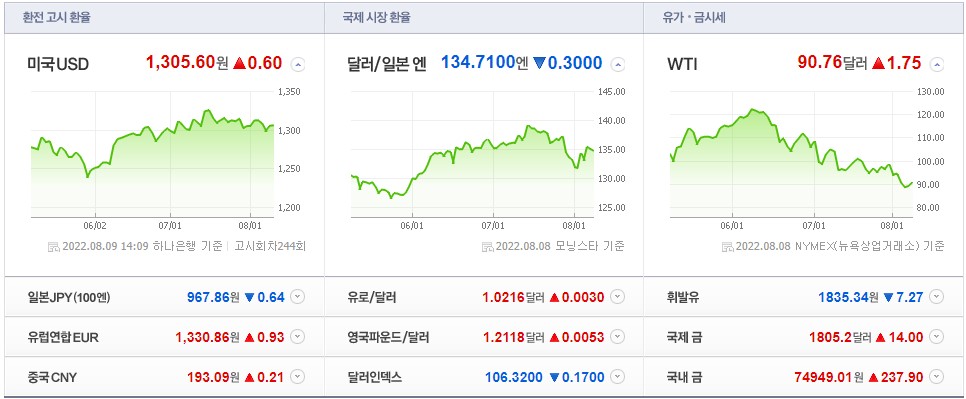Expand the 국제 금 row
The image size is (966, 399).
[x=937, y=337]
